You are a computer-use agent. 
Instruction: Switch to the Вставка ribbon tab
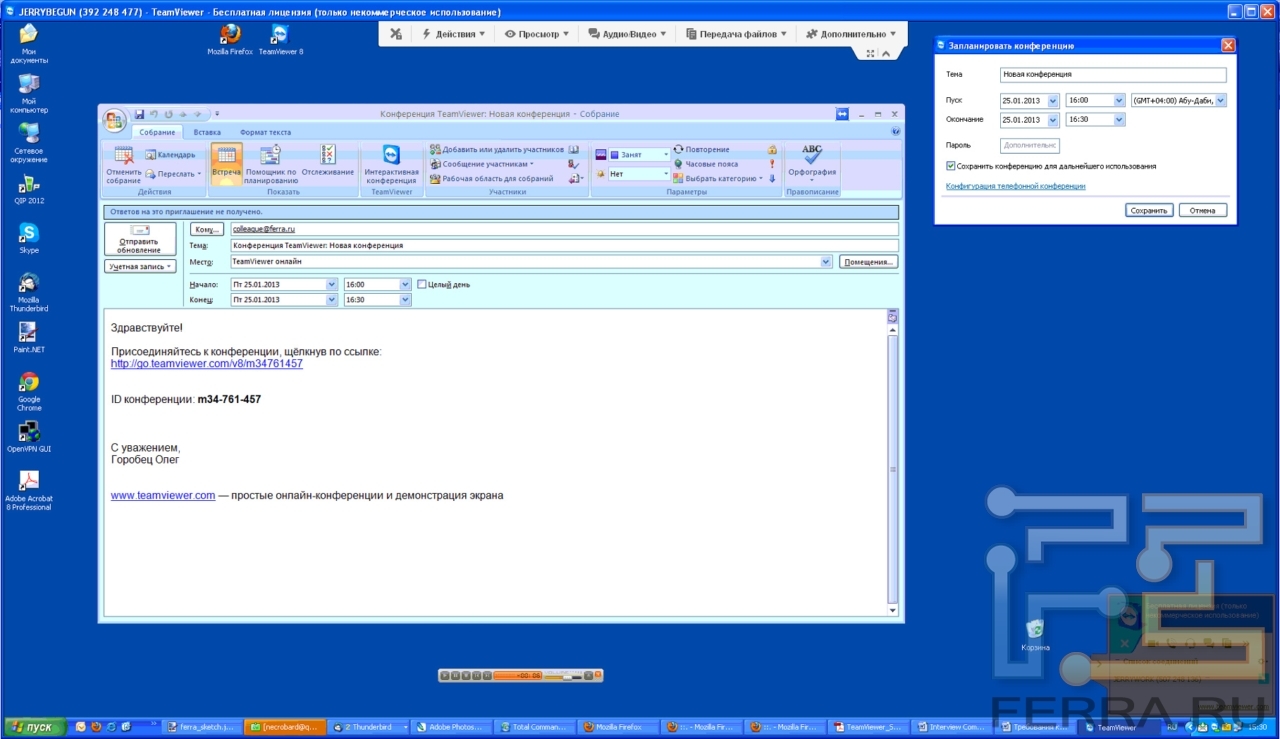pyautogui.click(x=208, y=132)
